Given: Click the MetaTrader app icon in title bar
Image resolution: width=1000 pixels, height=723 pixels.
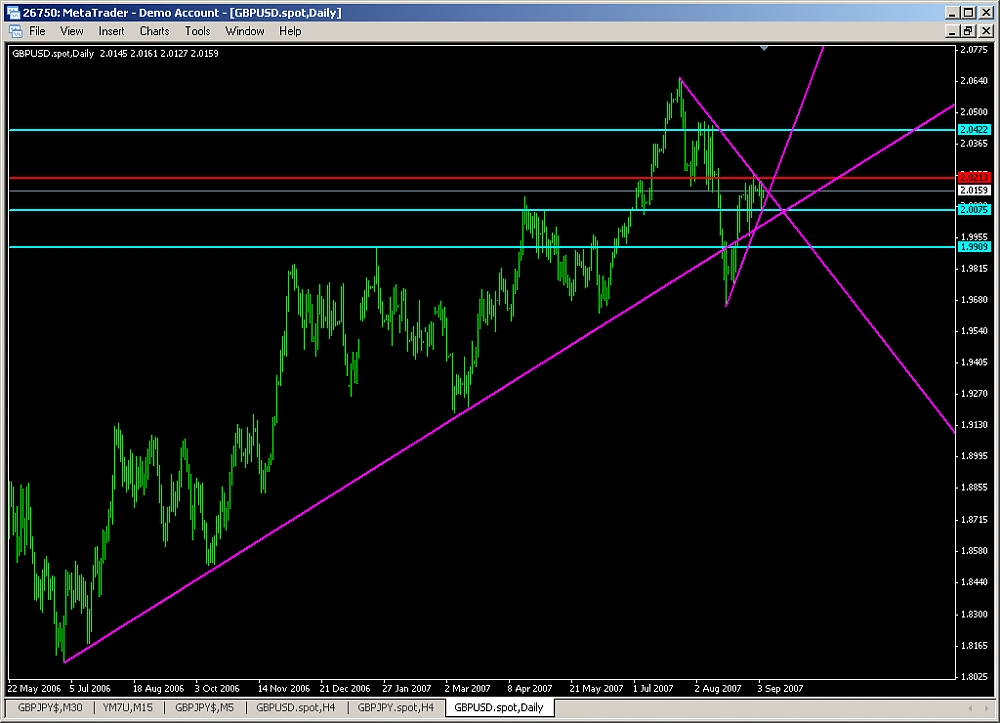Looking at the screenshot, I should click(x=12, y=12).
